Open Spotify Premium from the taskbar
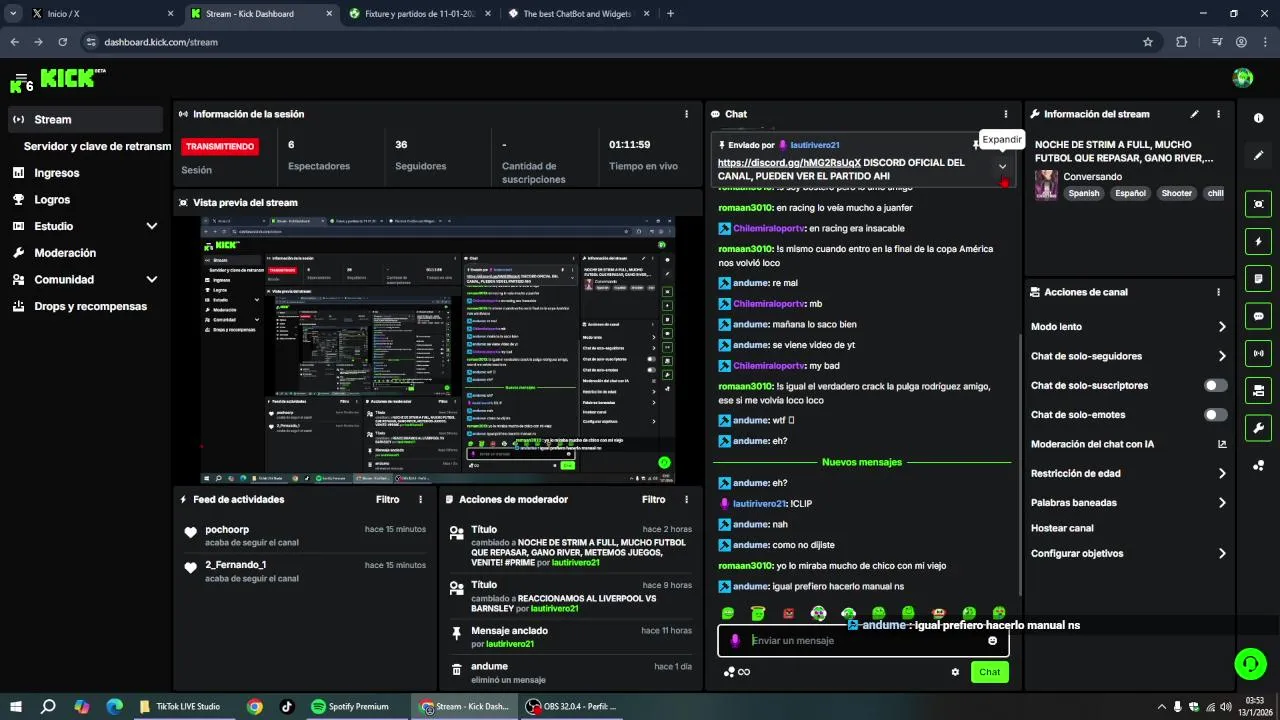 pyautogui.click(x=349, y=706)
